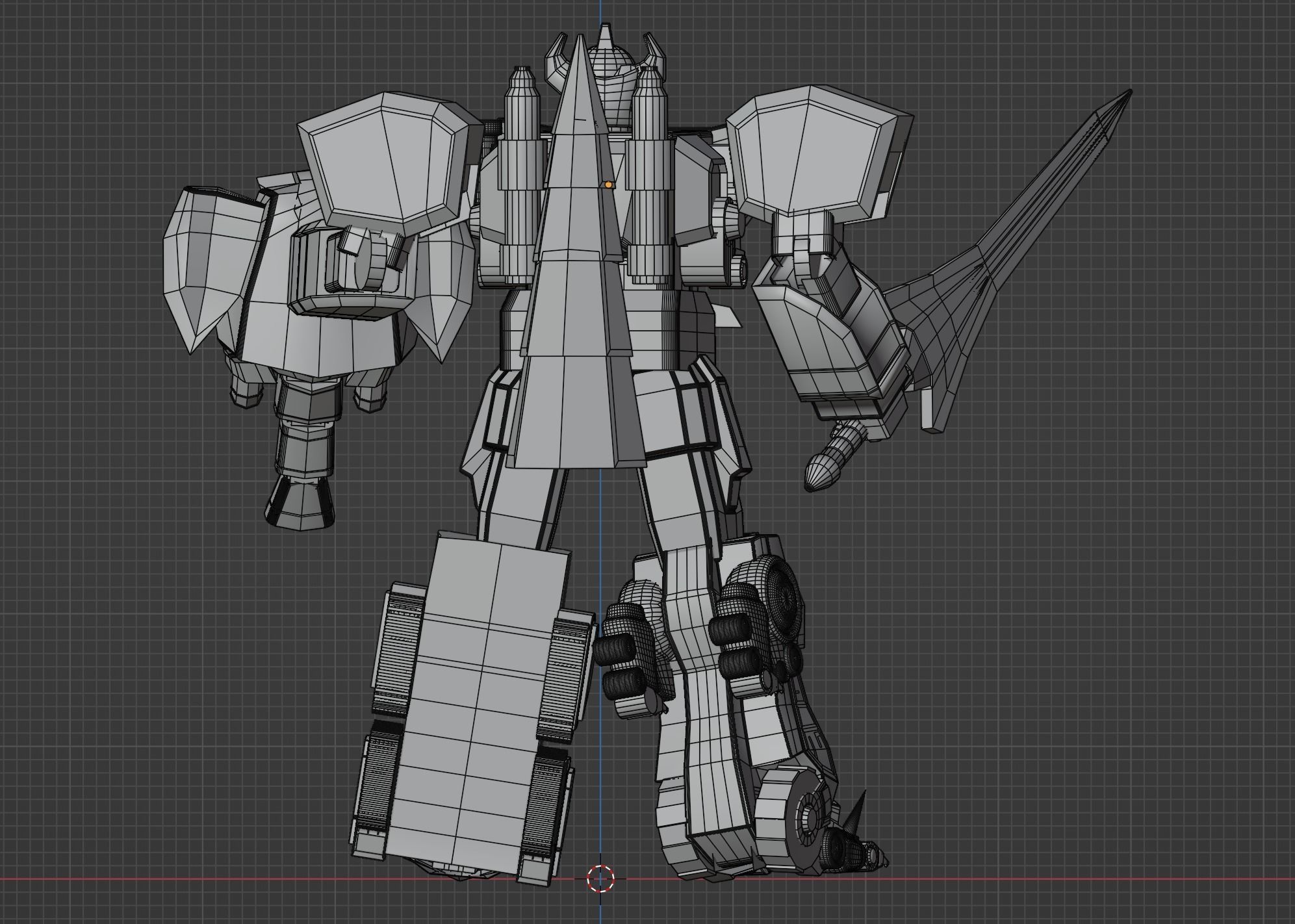Click the orange object origin dot
The width and height of the screenshot is (1295, 924).
coord(608,185)
